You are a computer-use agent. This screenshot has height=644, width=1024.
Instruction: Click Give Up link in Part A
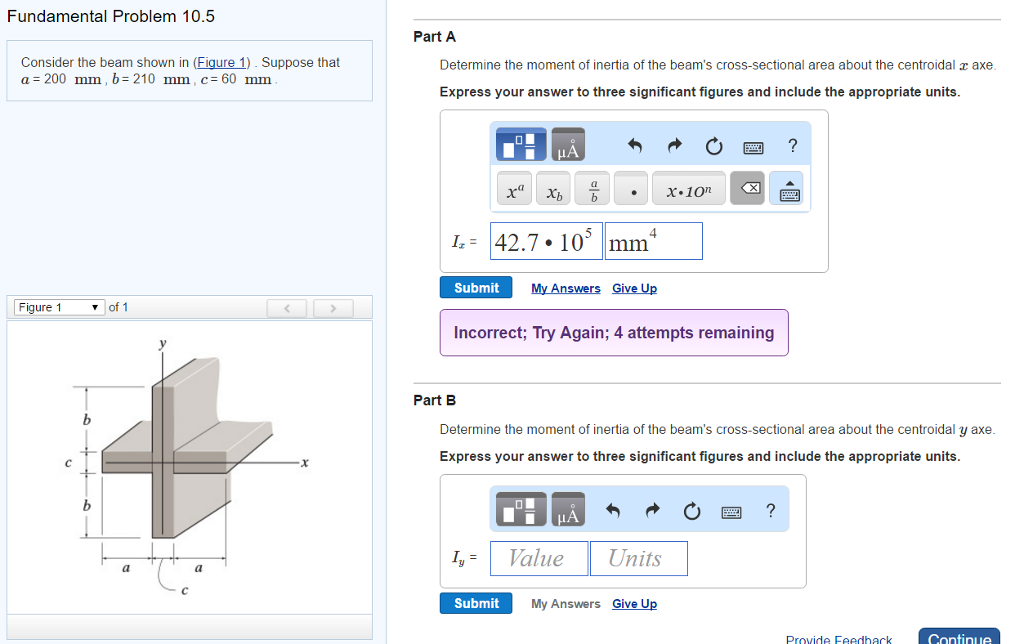634,288
